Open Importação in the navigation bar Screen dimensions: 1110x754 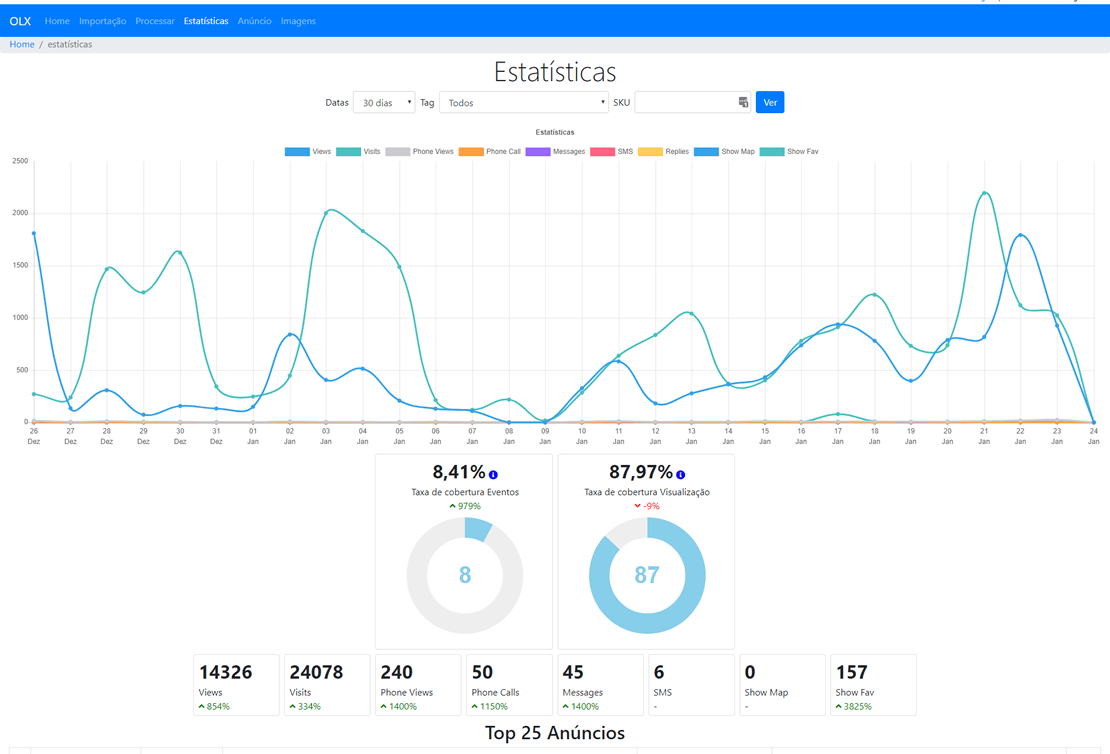coord(103,21)
